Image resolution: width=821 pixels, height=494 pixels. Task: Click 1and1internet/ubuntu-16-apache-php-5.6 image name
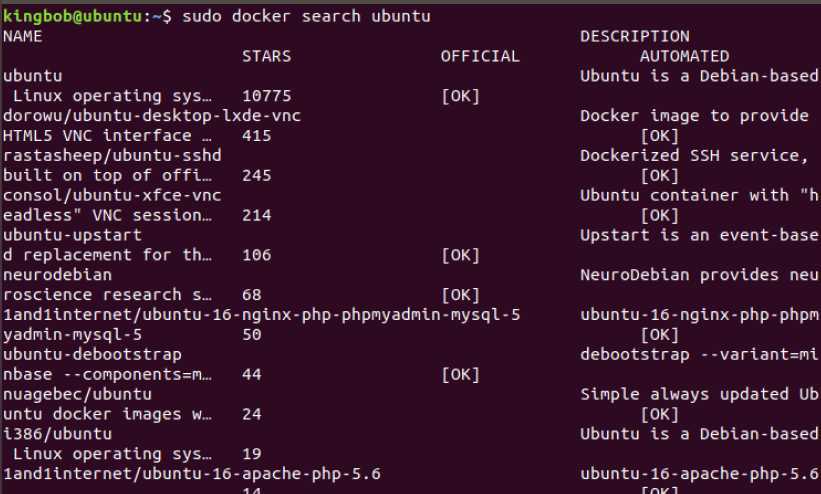pyautogui.click(x=192, y=474)
